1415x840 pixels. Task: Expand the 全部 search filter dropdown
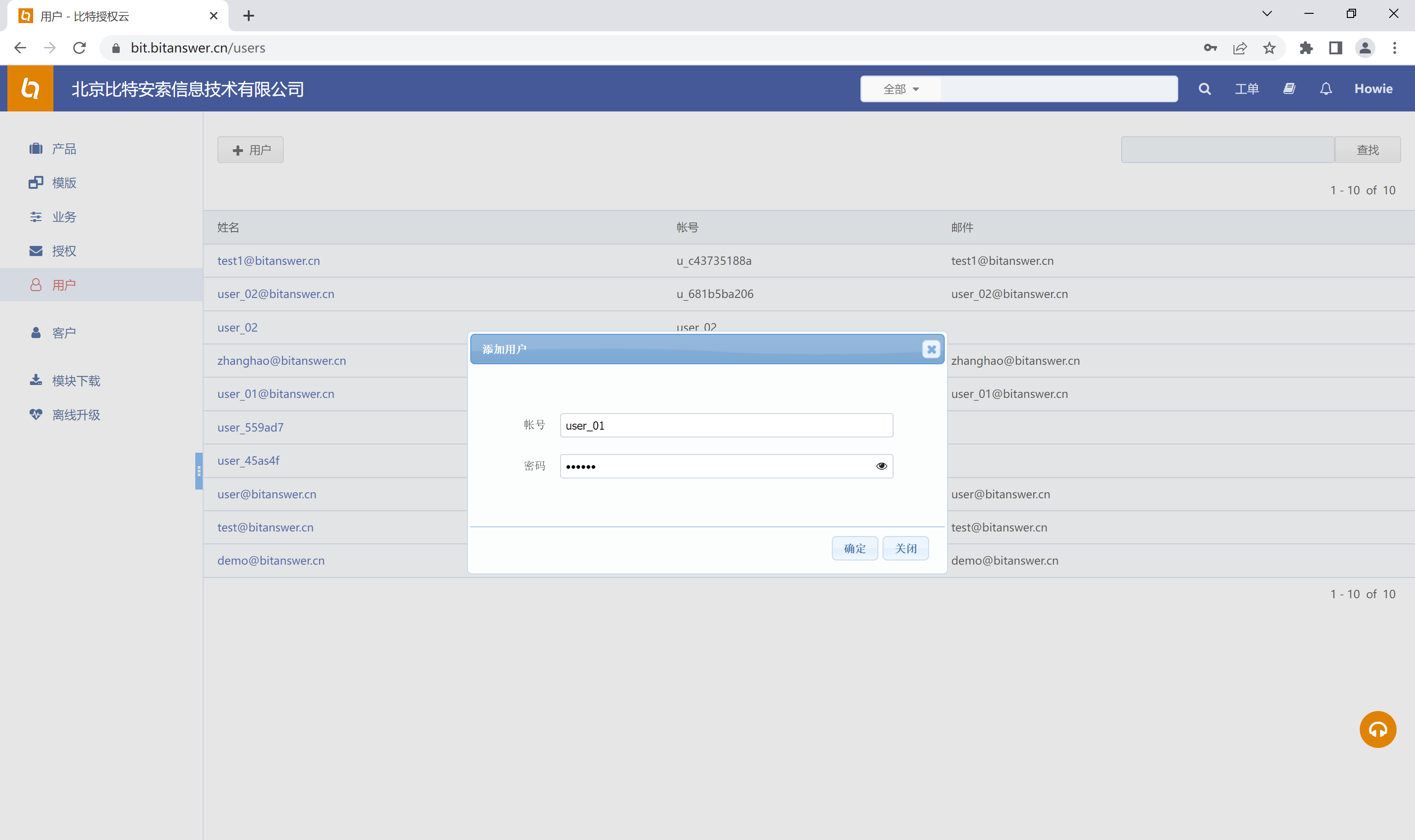point(900,89)
